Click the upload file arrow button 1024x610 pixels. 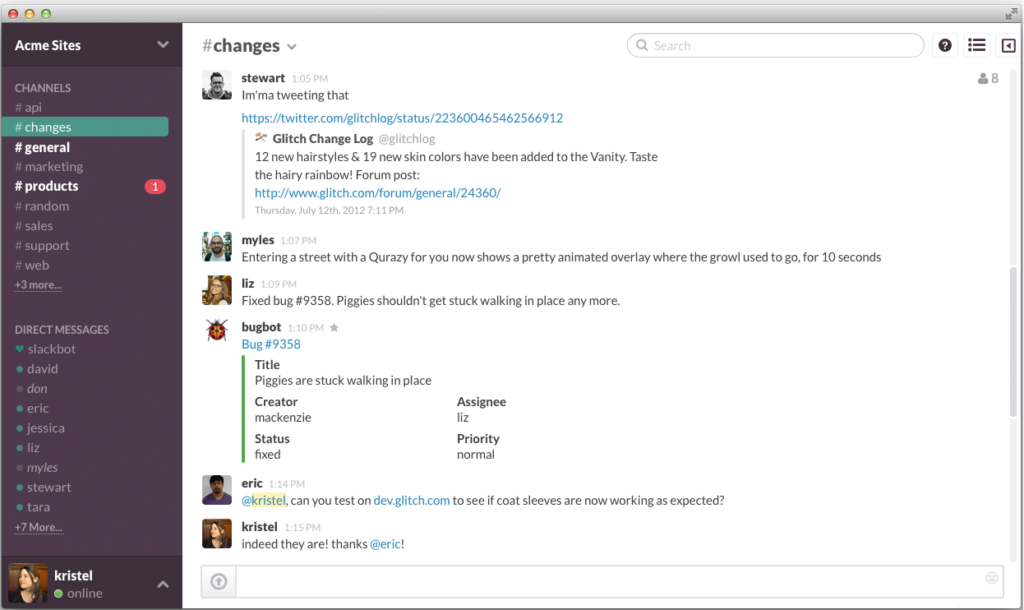219,581
